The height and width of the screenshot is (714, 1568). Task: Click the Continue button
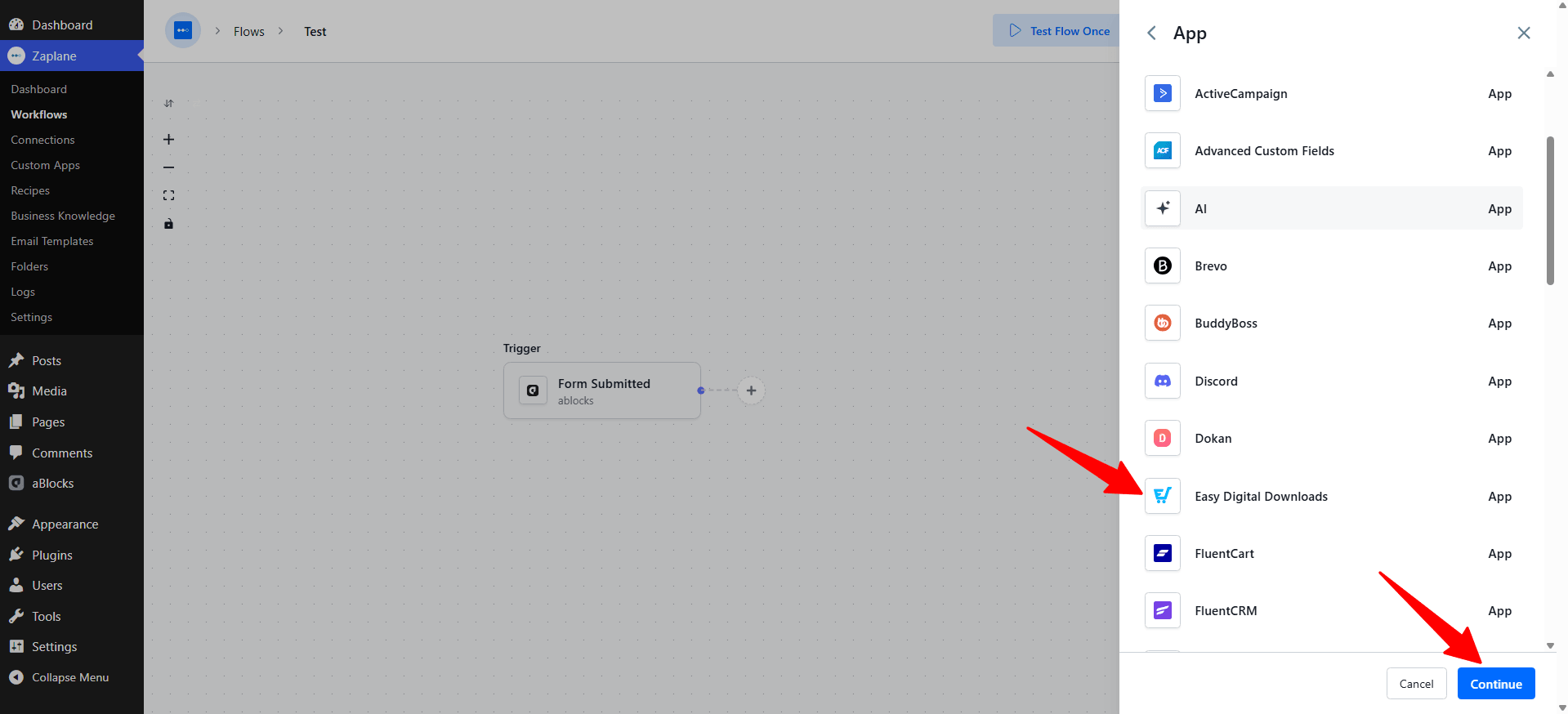1496,684
